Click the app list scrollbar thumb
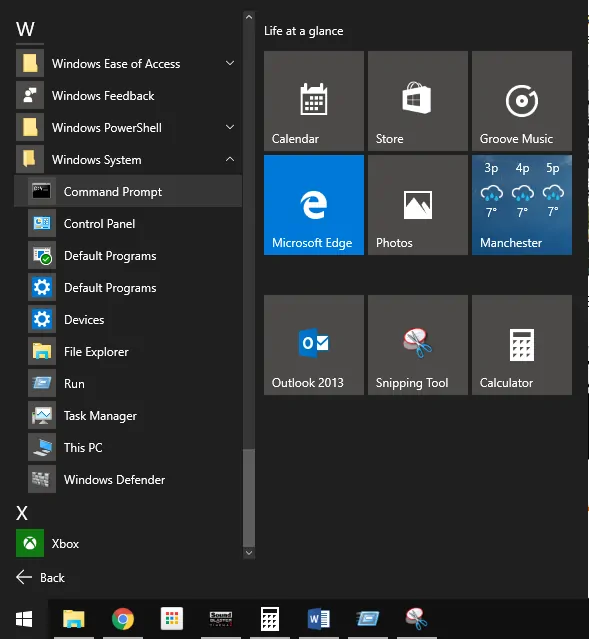Image resolution: width=589 pixels, height=639 pixels. point(249,498)
